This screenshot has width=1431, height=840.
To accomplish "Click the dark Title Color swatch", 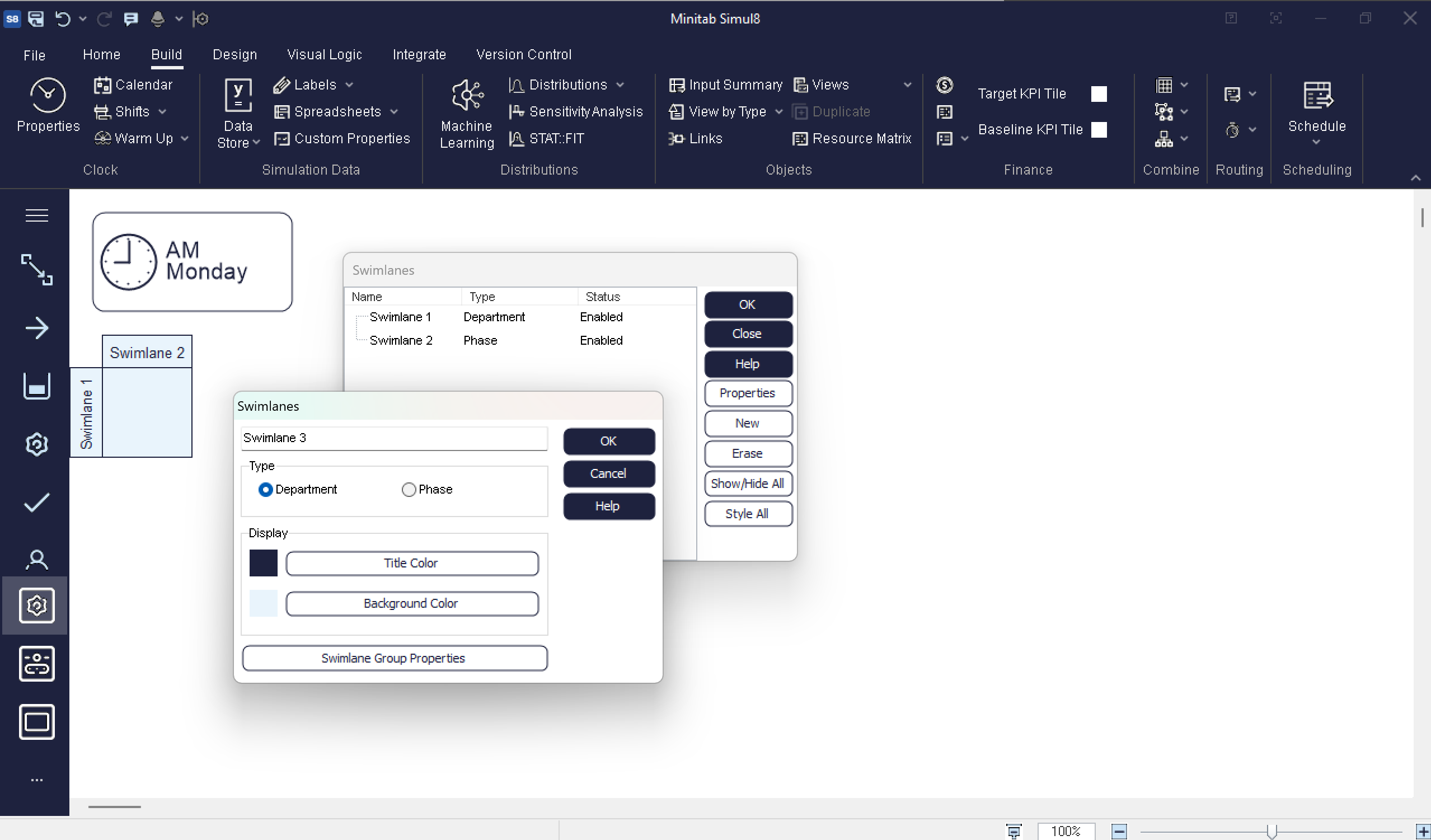I will pos(264,563).
